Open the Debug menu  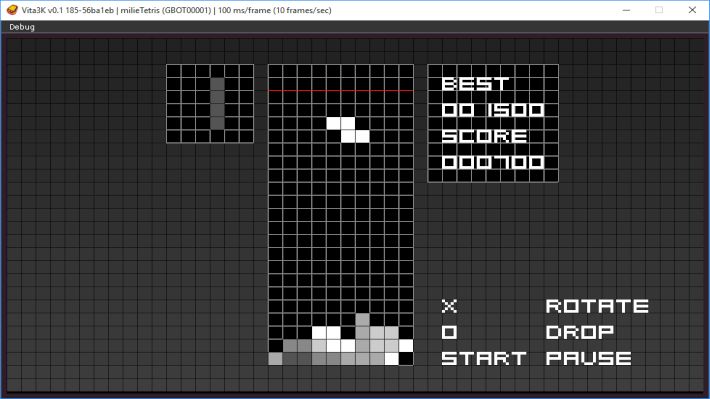22,27
